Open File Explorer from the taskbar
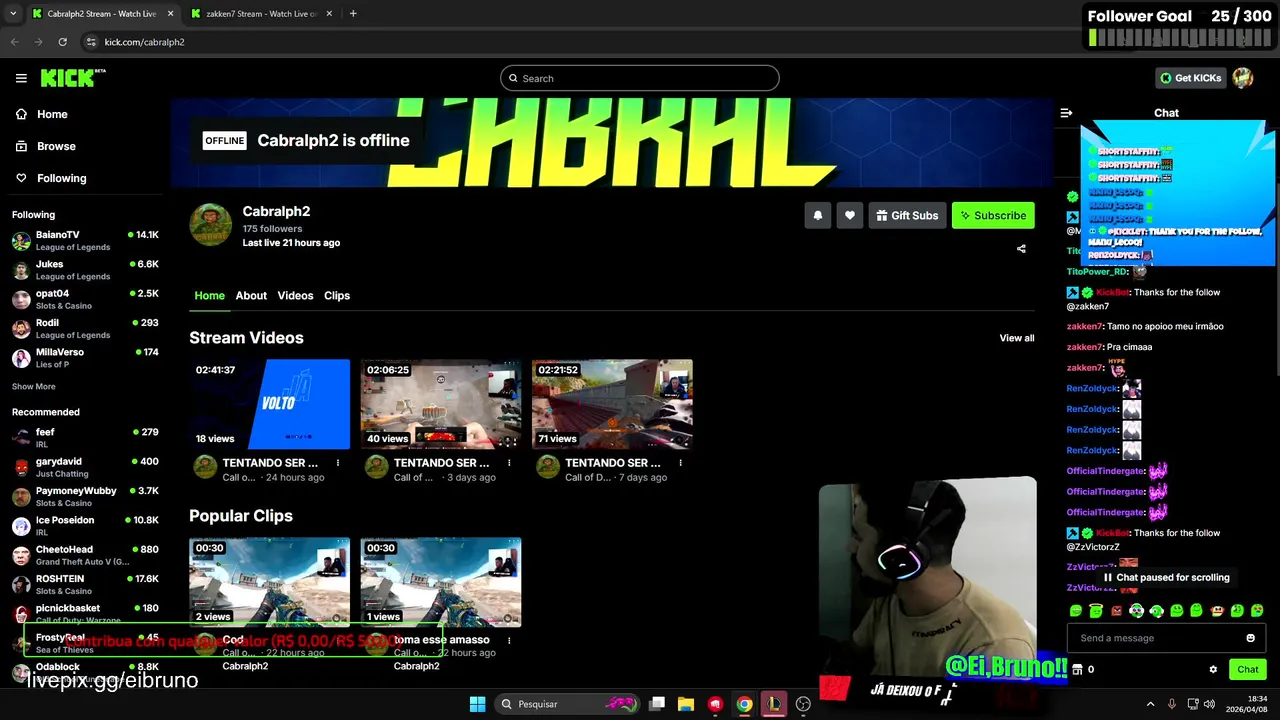This screenshot has height=720, width=1280. point(686,704)
